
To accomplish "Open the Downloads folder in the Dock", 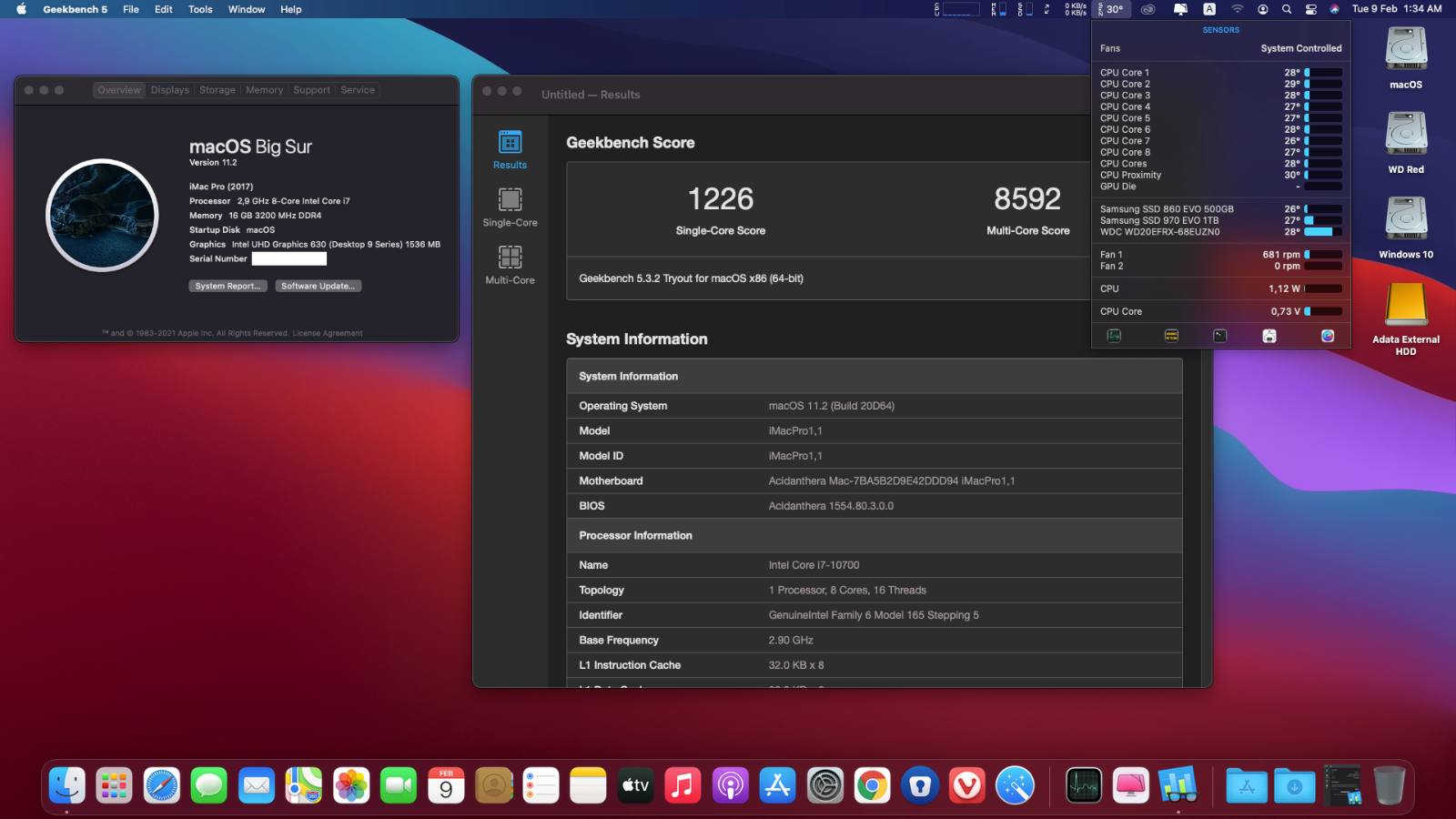I will click(x=1294, y=785).
